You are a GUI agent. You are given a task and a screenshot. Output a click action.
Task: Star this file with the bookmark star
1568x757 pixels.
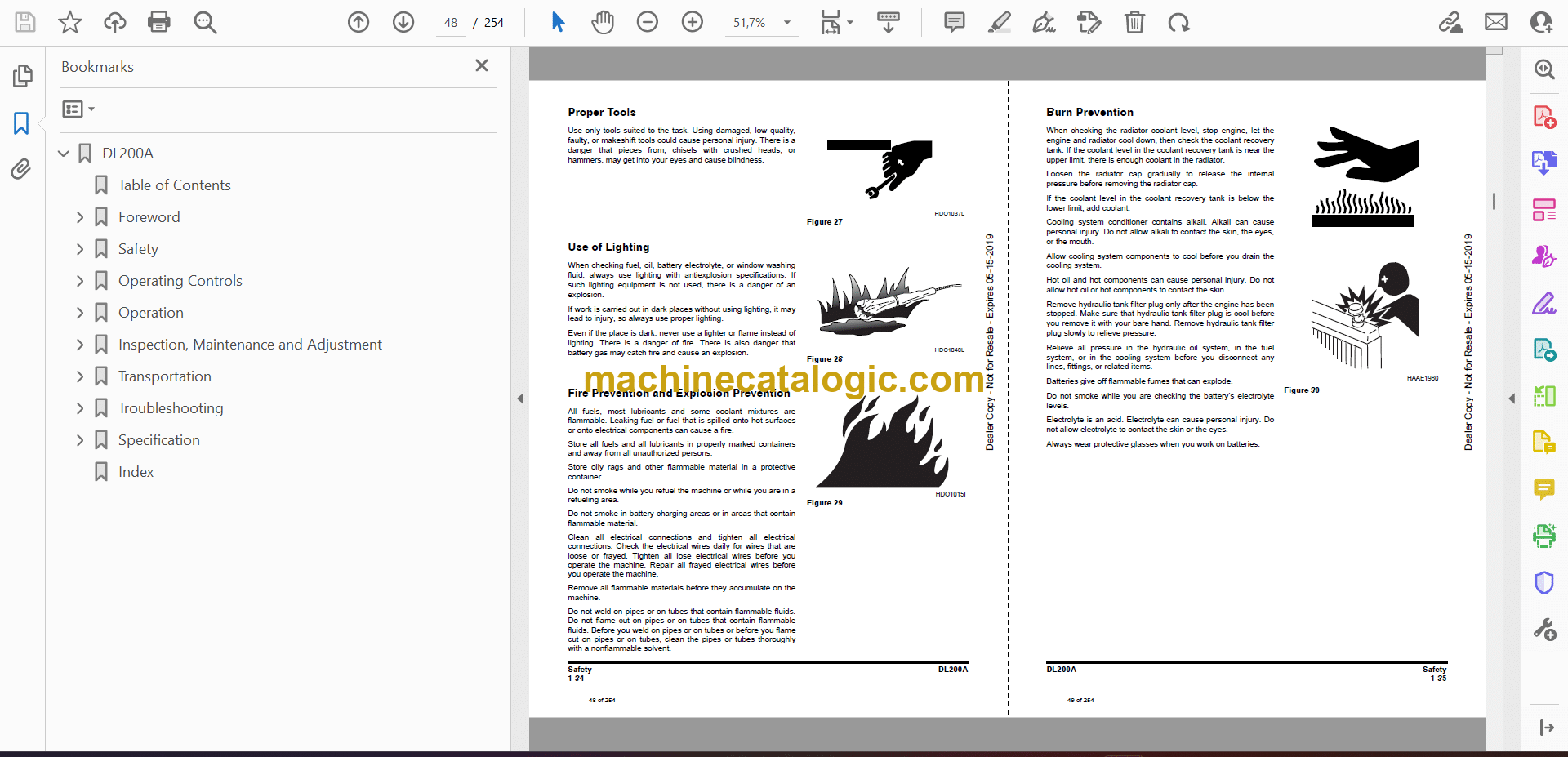point(70,22)
